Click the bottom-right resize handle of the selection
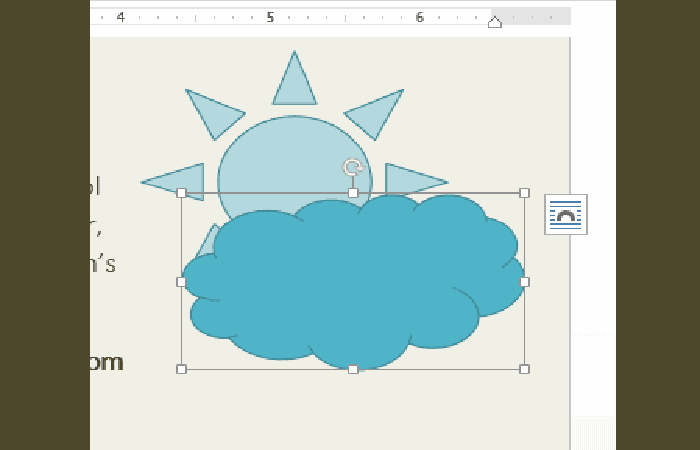The height and width of the screenshot is (450, 700). click(524, 369)
